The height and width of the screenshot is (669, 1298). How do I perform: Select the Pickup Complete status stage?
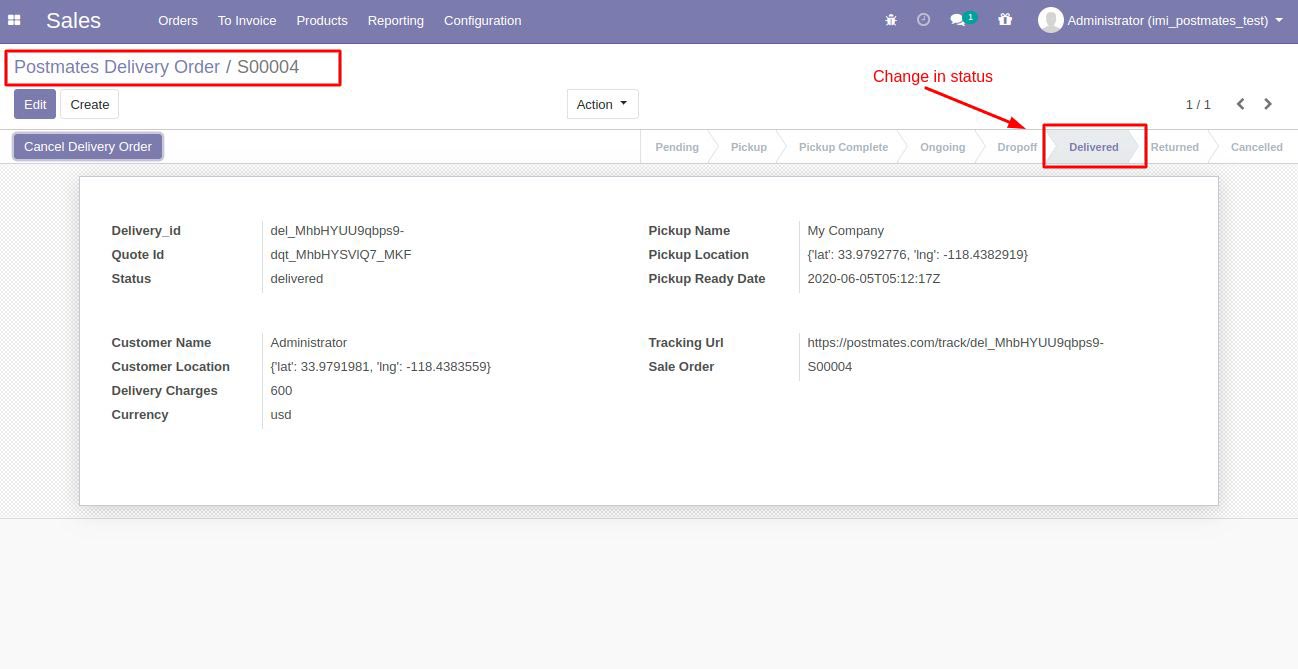pos(843,147)
